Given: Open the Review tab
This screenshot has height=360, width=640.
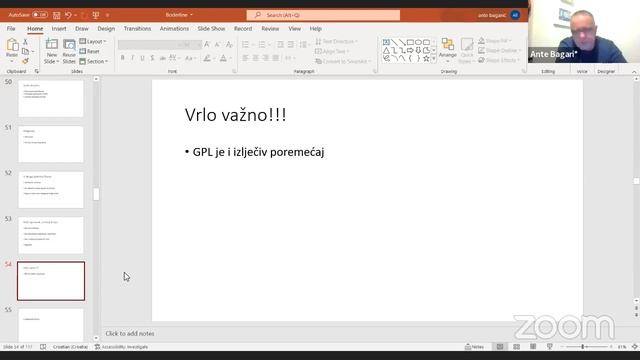Looking at the screenshot, I should 270,29.
